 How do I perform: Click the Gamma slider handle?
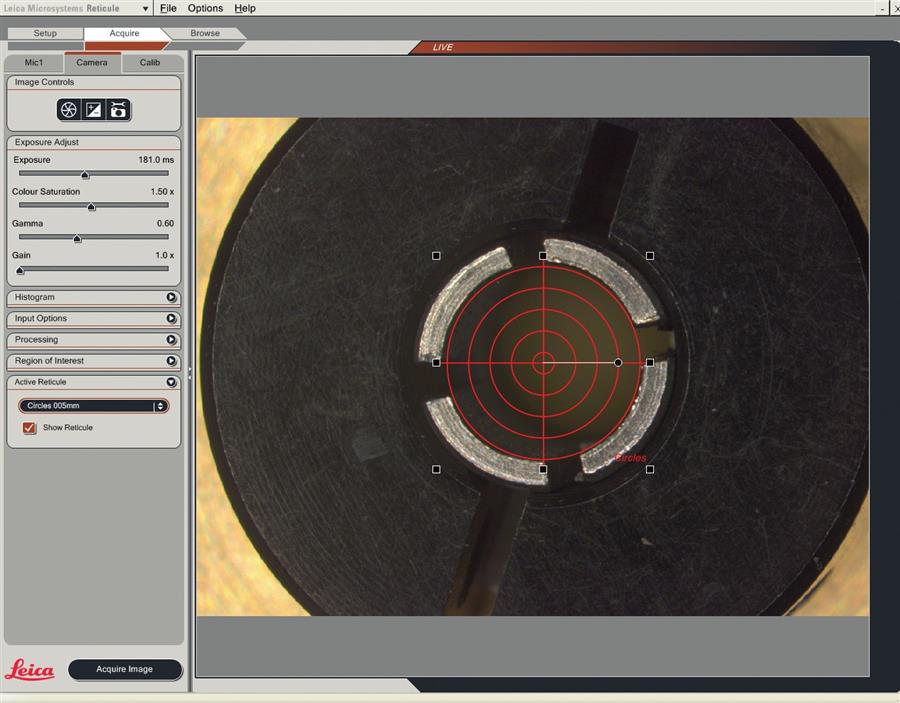tap(77, 238)
